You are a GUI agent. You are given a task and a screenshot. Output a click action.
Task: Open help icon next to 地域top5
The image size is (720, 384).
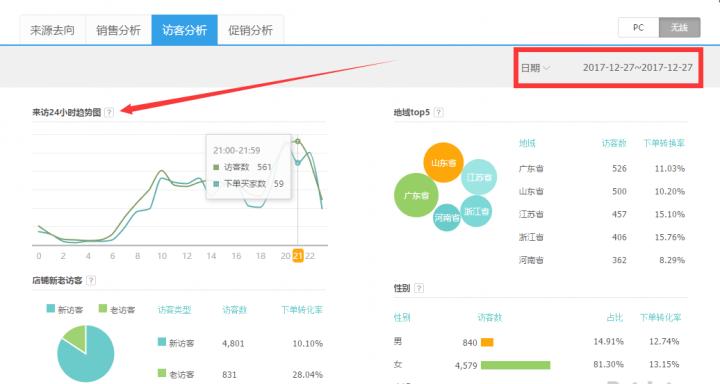click(x=439, y=113)
